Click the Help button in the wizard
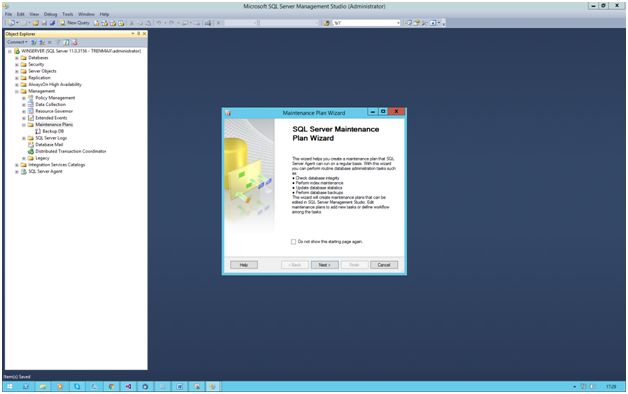This screenshot has height=394, width=628. pos(244,265)
